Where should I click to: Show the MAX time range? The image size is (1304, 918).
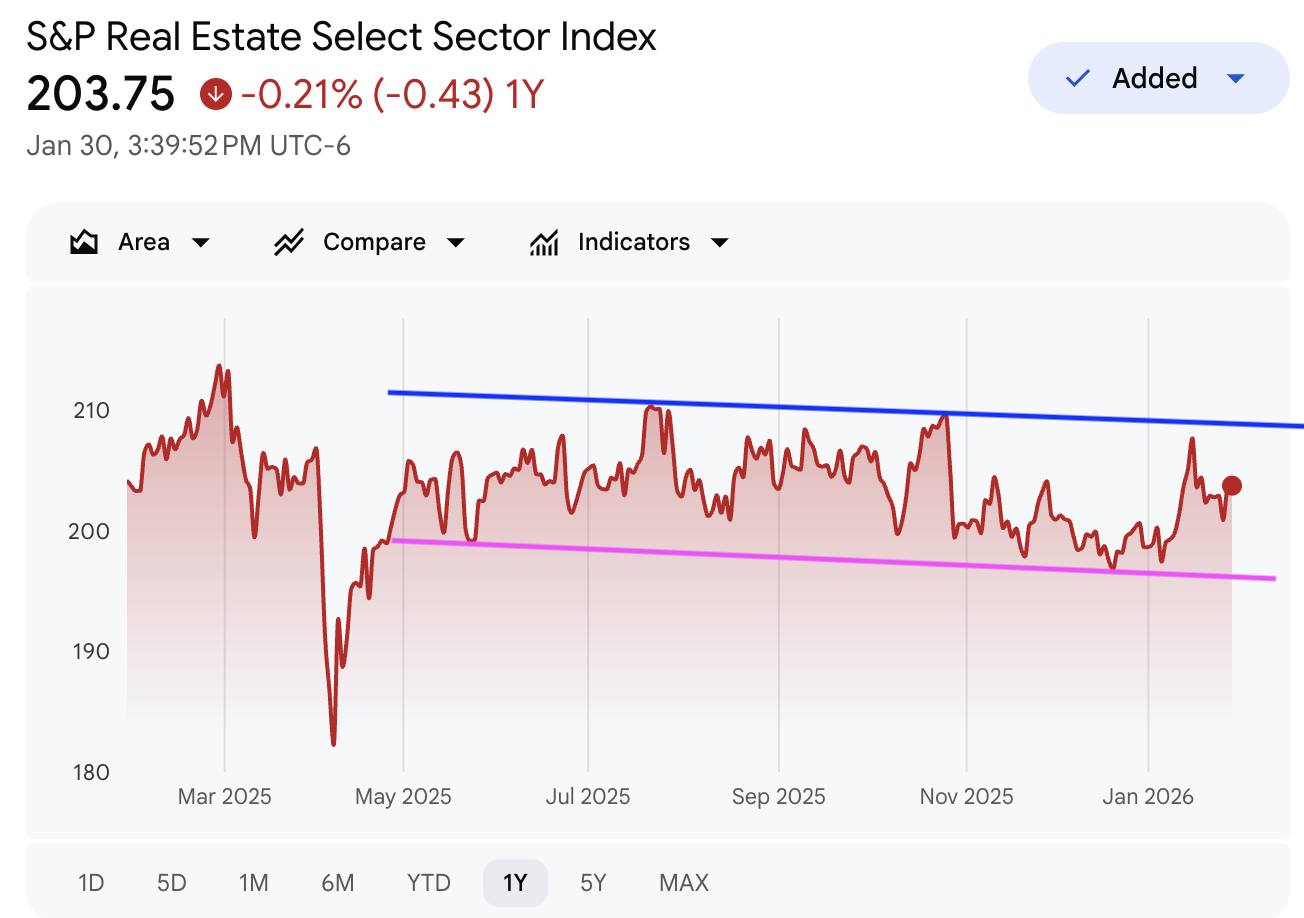(684, 883)
